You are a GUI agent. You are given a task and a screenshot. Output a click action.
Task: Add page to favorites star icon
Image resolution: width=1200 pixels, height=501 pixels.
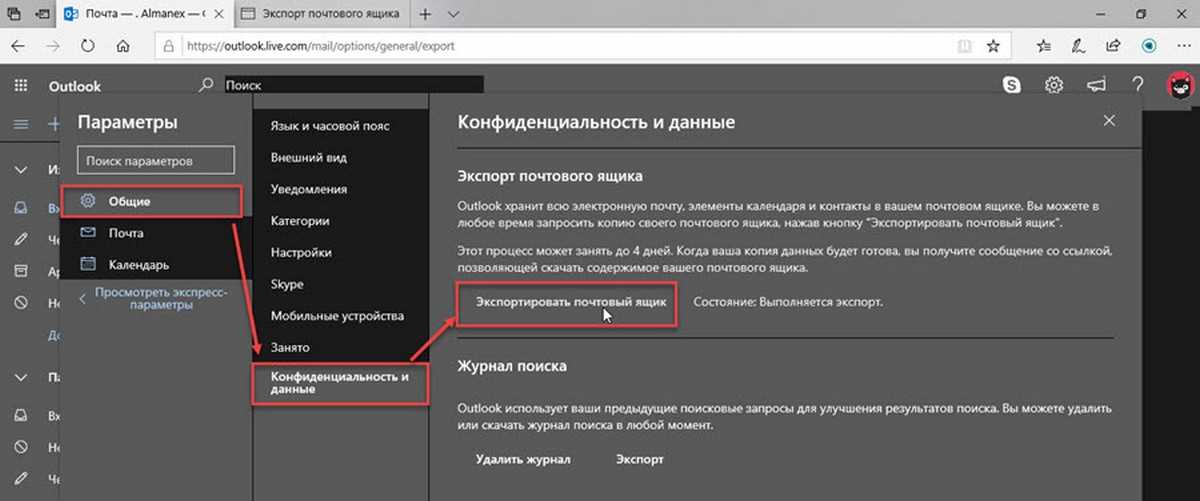click(992, 46)
